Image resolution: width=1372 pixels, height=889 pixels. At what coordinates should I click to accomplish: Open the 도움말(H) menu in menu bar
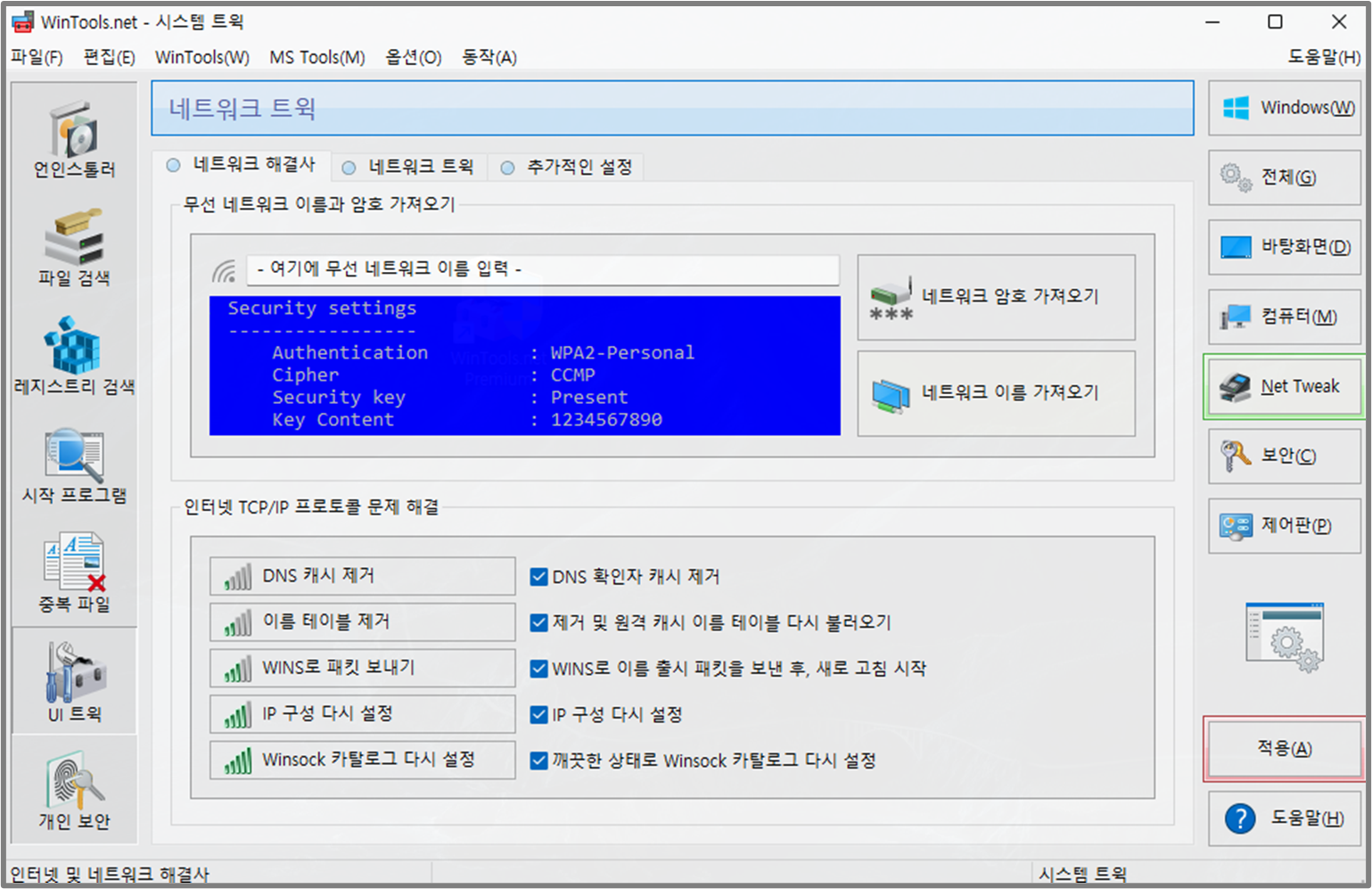[x=1324, y=57]
